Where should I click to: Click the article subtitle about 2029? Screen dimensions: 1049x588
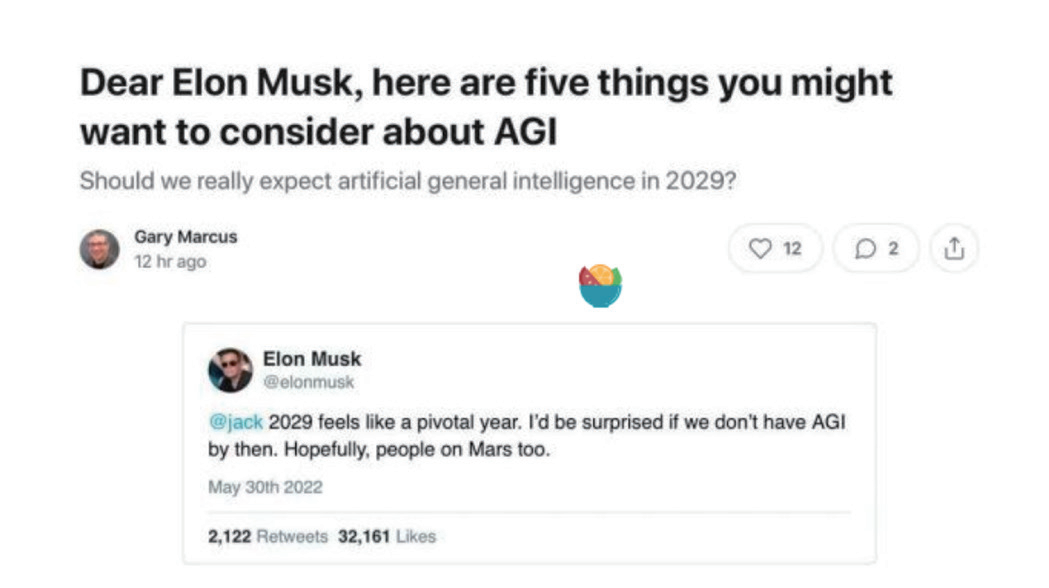click(x=408, y=182)
